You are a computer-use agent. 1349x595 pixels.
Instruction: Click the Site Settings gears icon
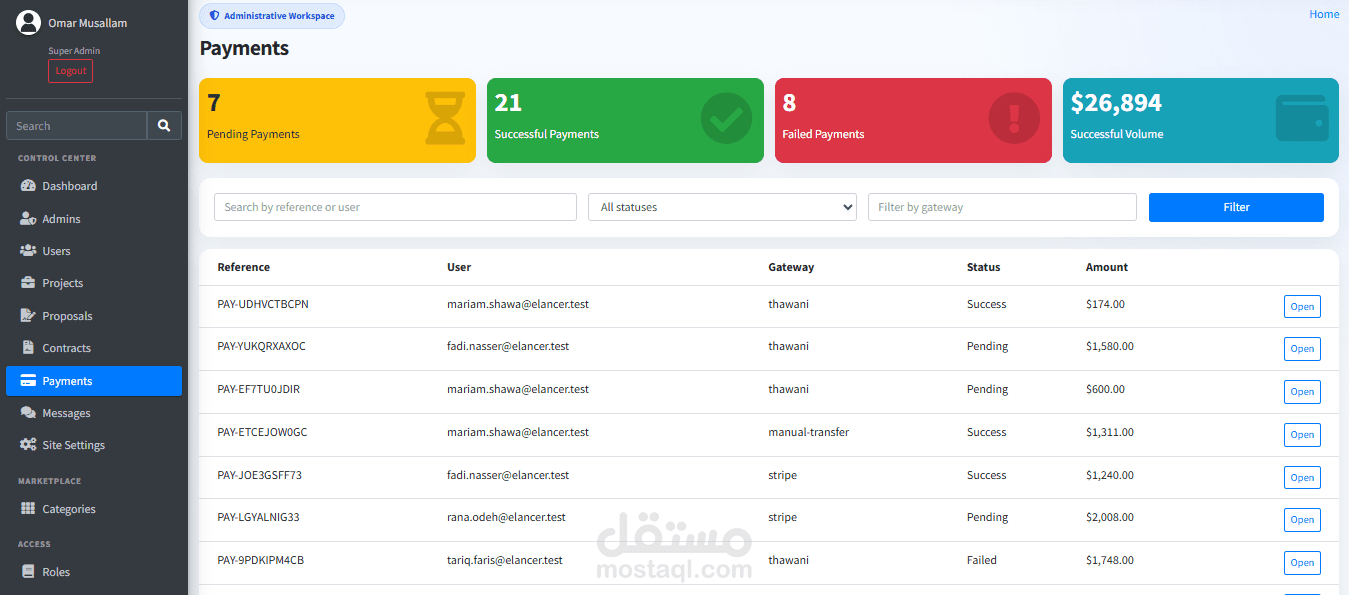28,445
